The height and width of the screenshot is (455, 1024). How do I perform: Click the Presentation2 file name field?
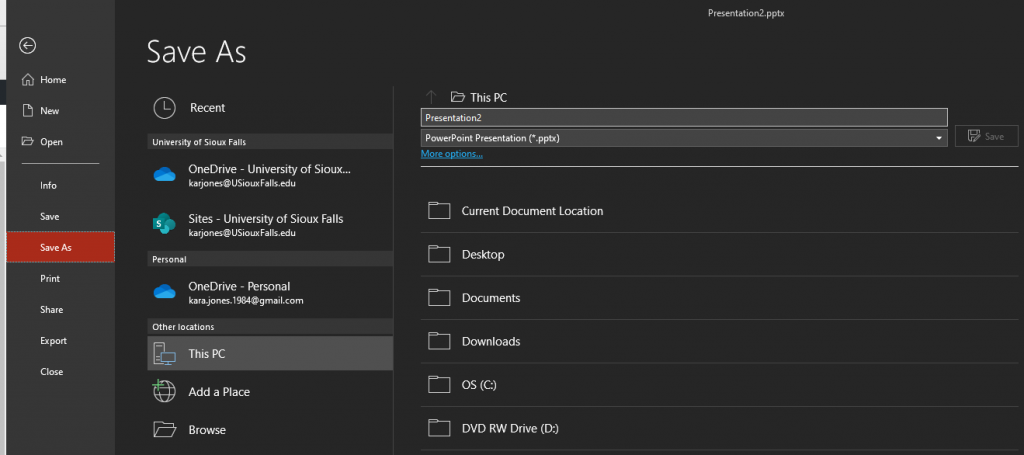click(684, 118)
